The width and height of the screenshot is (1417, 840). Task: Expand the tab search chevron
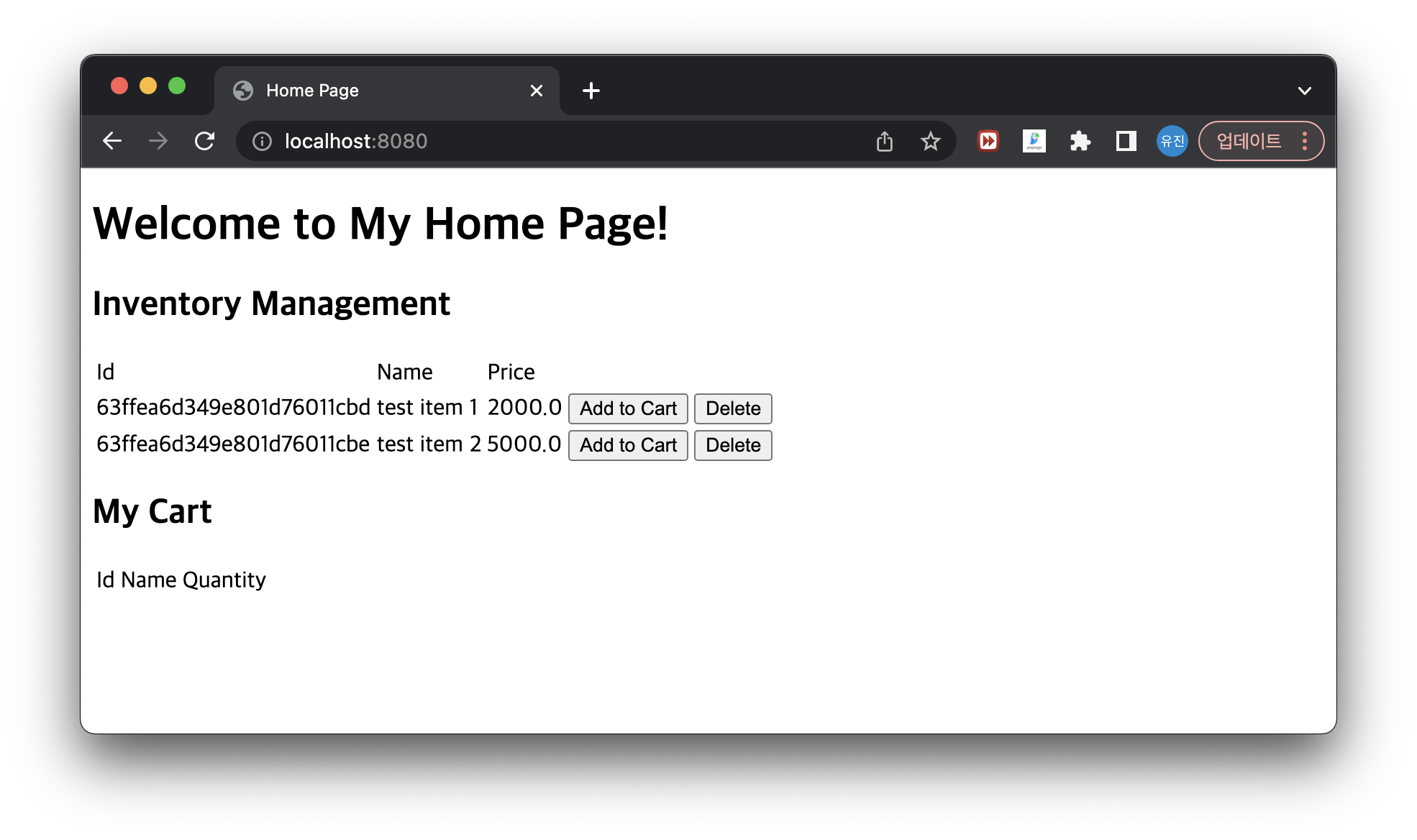1304,91
